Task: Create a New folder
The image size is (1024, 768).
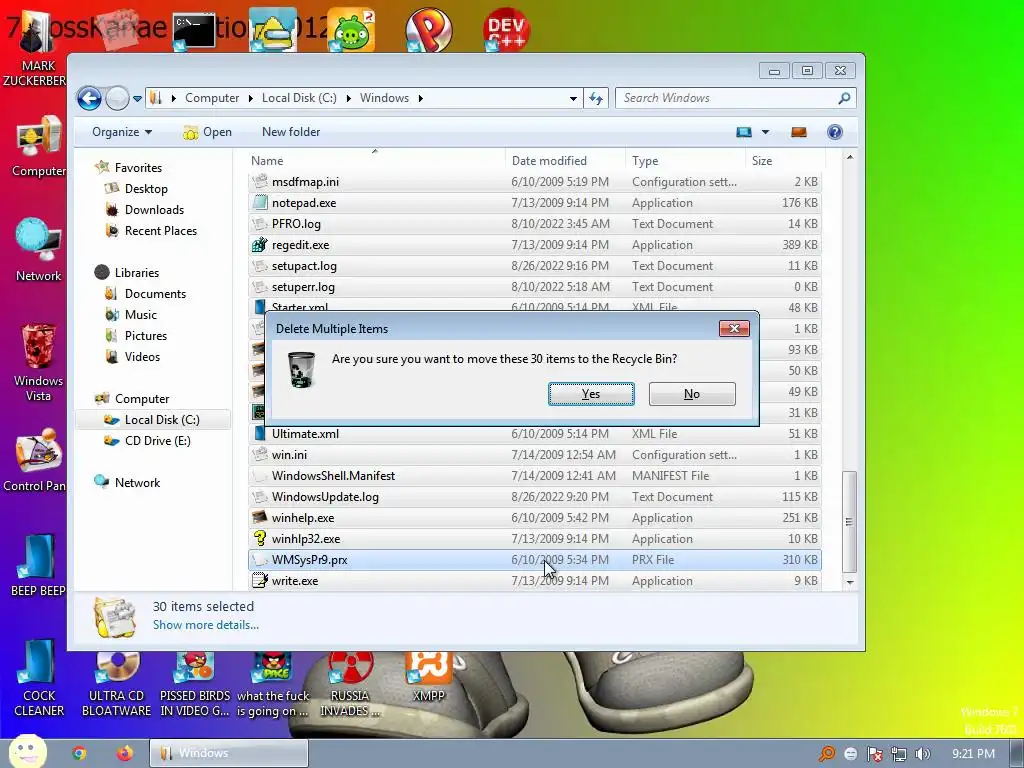Action: 291,132
